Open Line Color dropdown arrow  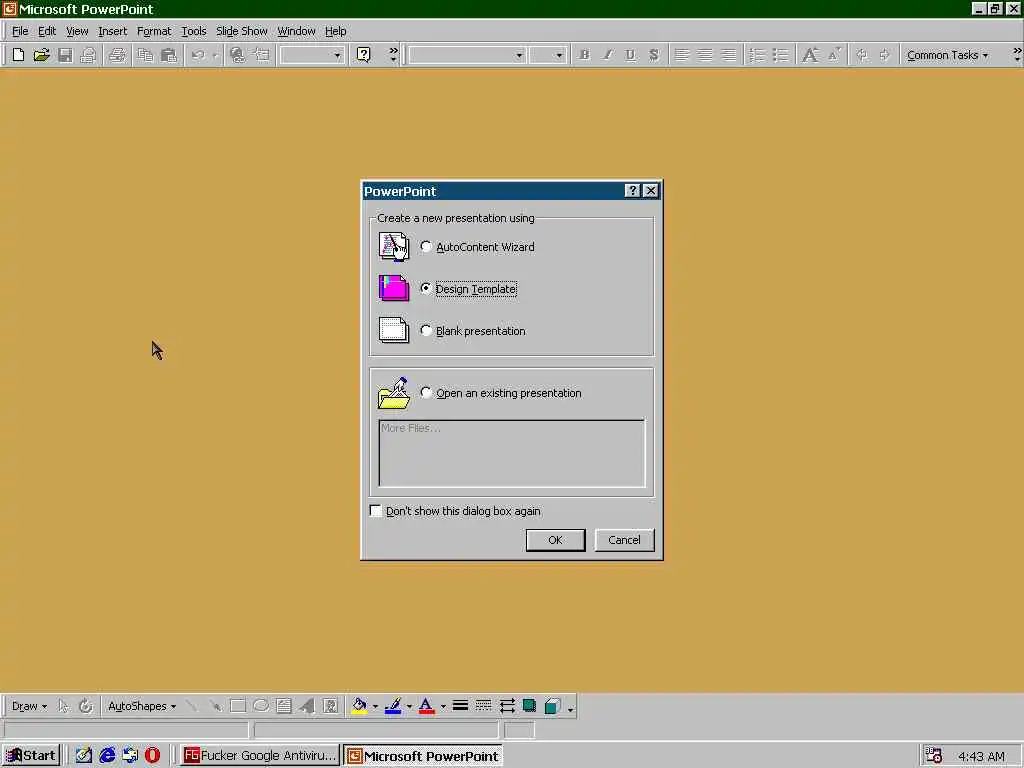(x=409, y=706)
